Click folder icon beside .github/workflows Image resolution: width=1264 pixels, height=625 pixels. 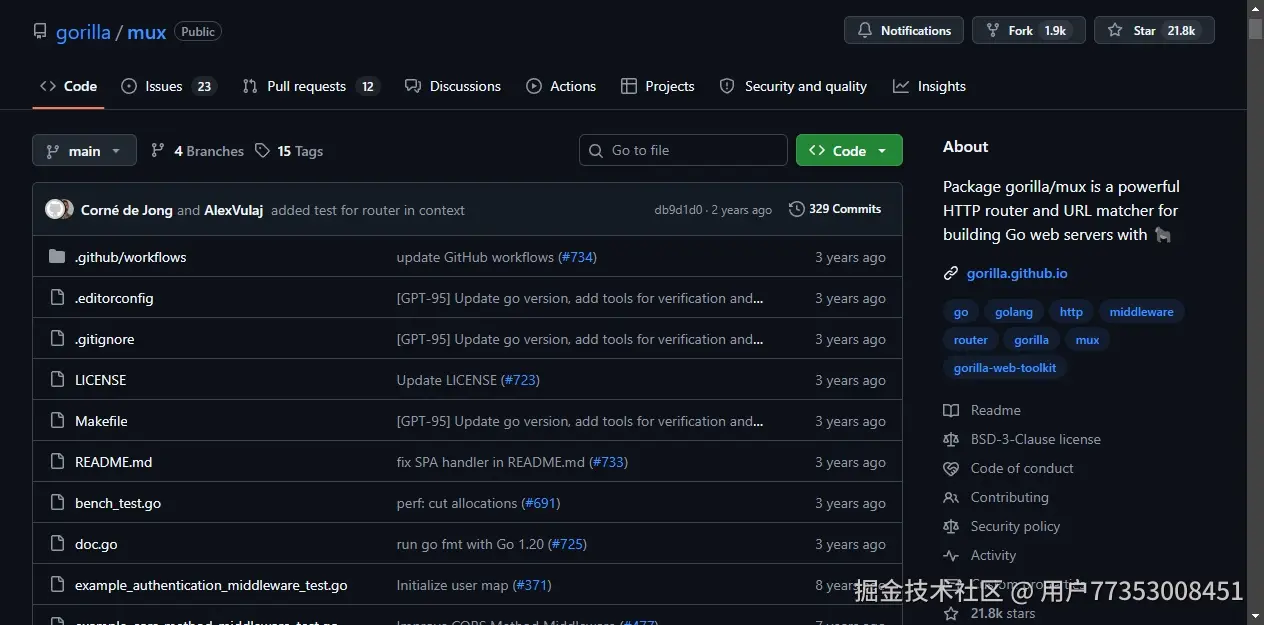point(57,257)
